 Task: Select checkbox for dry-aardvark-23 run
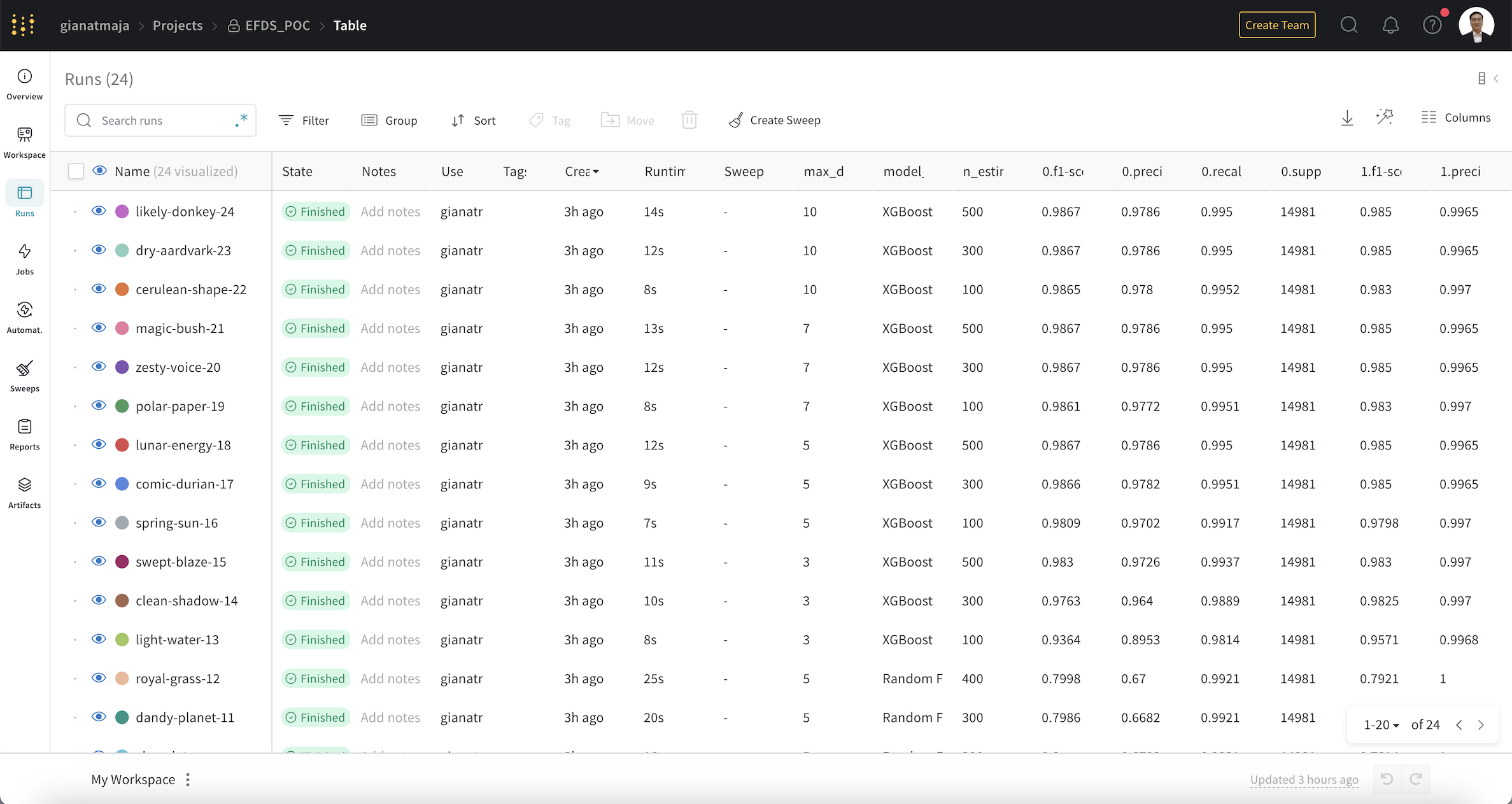pos(76,250)
